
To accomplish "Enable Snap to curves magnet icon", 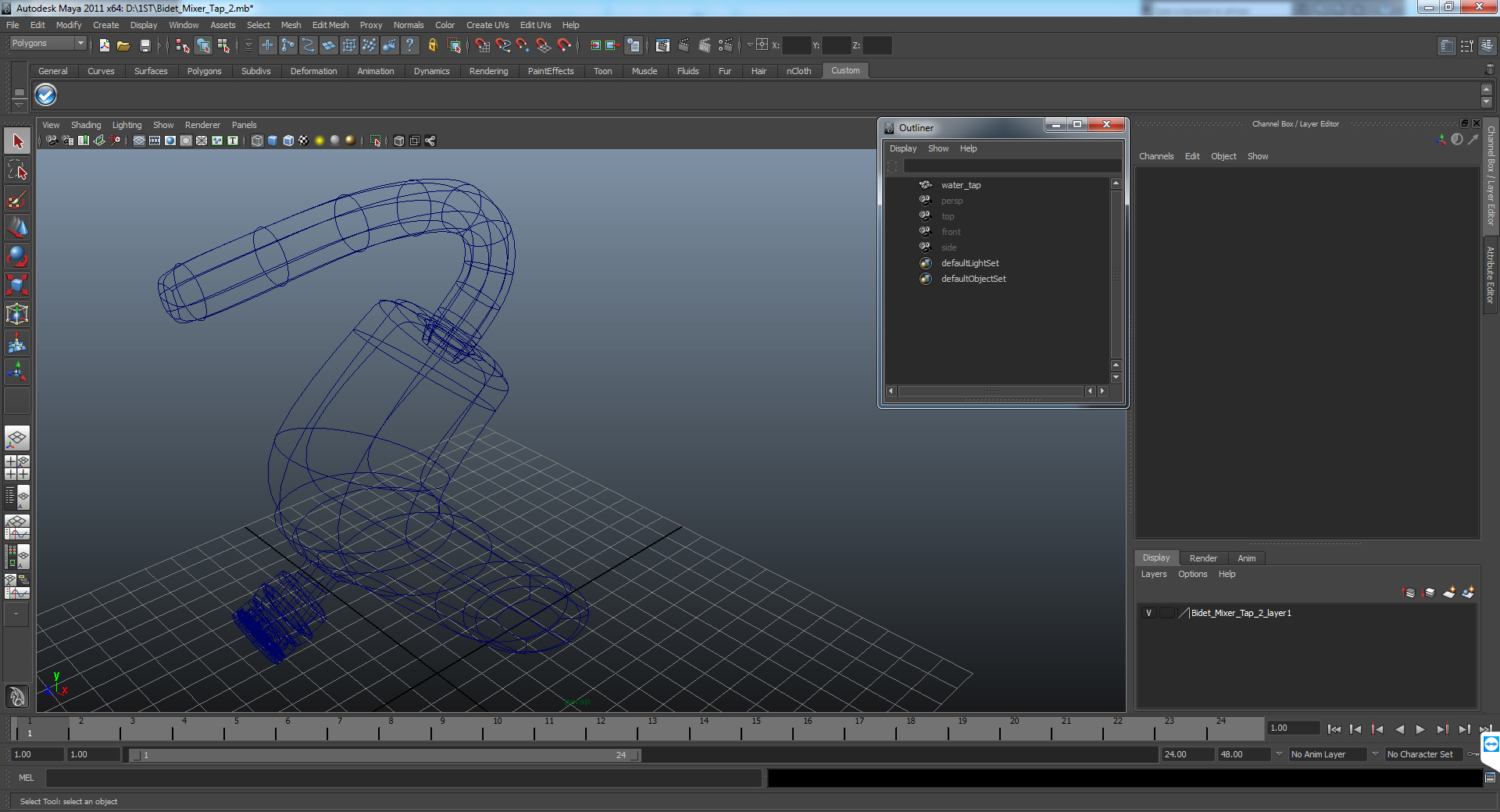I will click(x=503, y=45).
